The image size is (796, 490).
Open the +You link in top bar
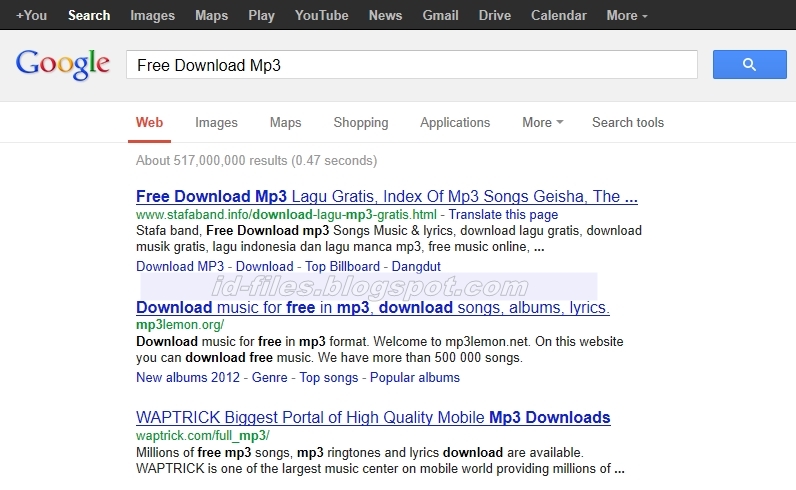tap(31, 15)
